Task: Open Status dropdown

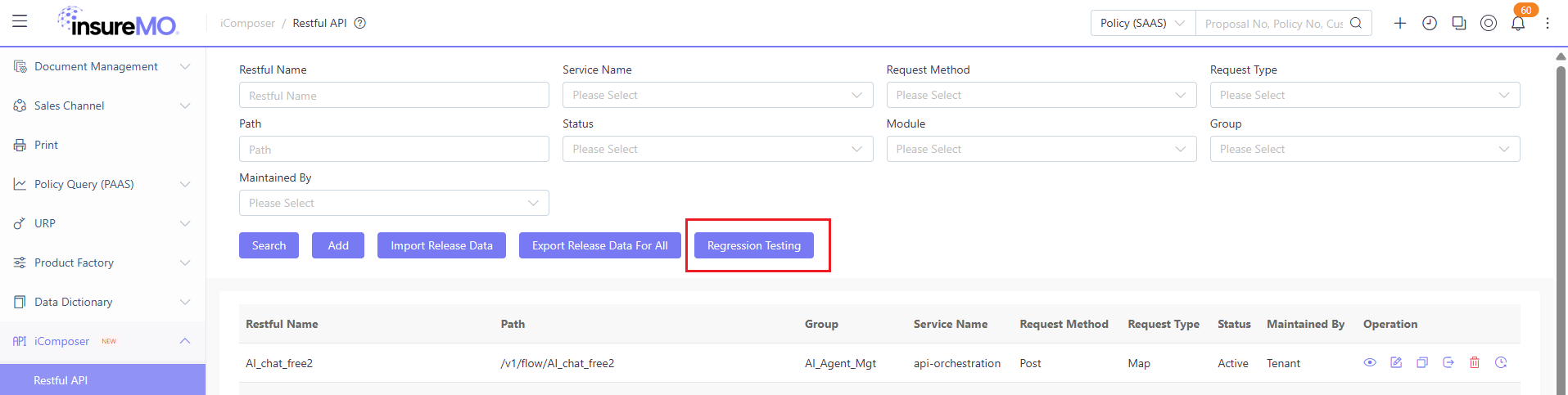Action: pos(717,149)
